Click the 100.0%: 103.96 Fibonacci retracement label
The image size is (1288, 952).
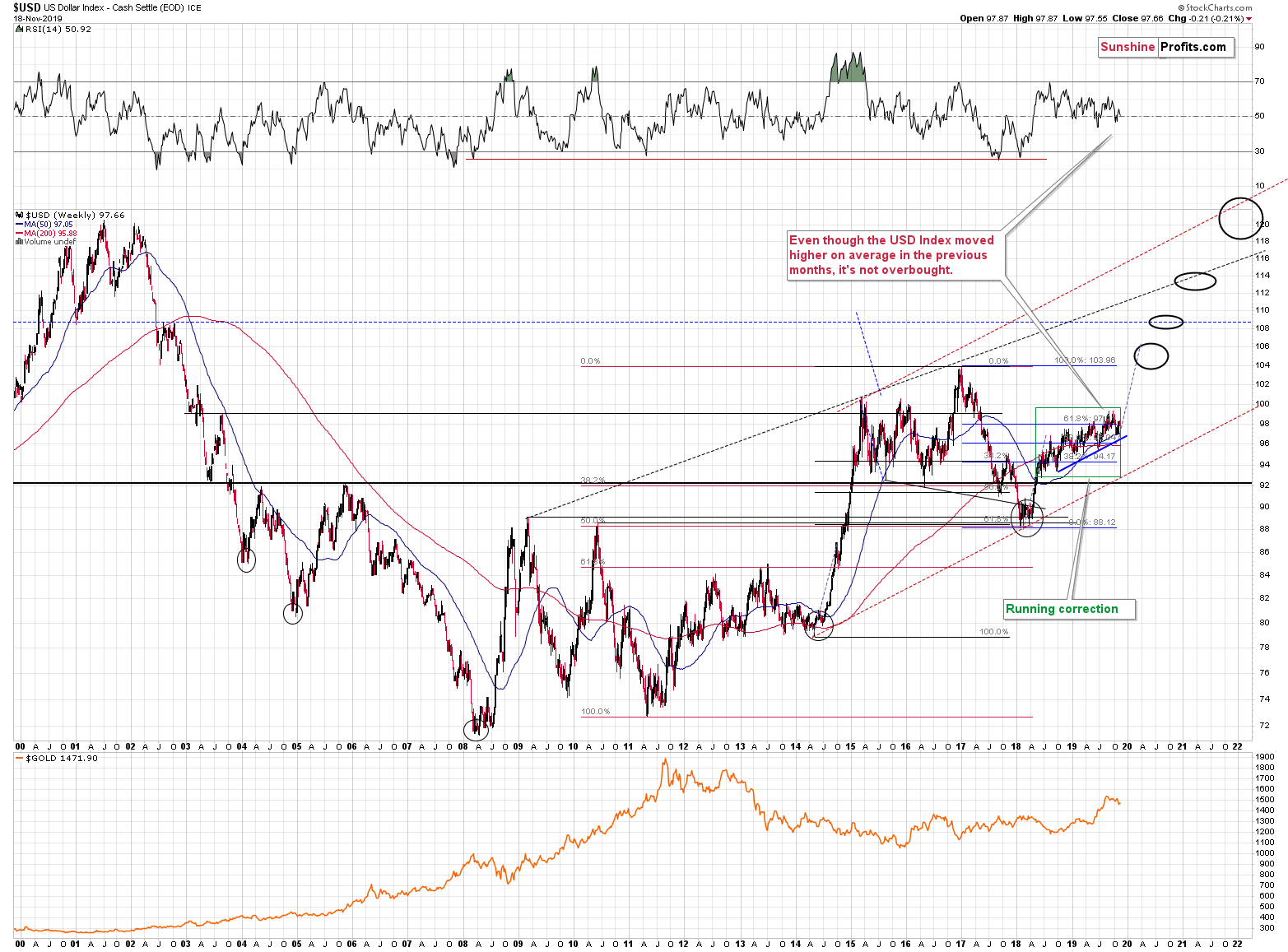(1085, 360)
